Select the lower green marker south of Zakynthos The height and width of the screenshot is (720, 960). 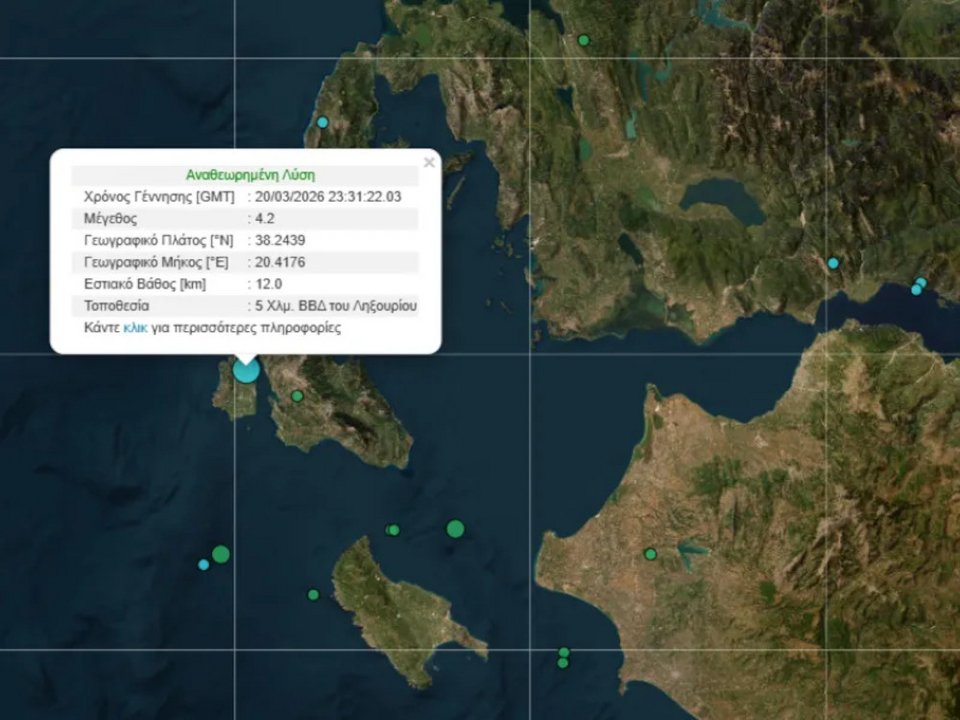coord(562,664)
